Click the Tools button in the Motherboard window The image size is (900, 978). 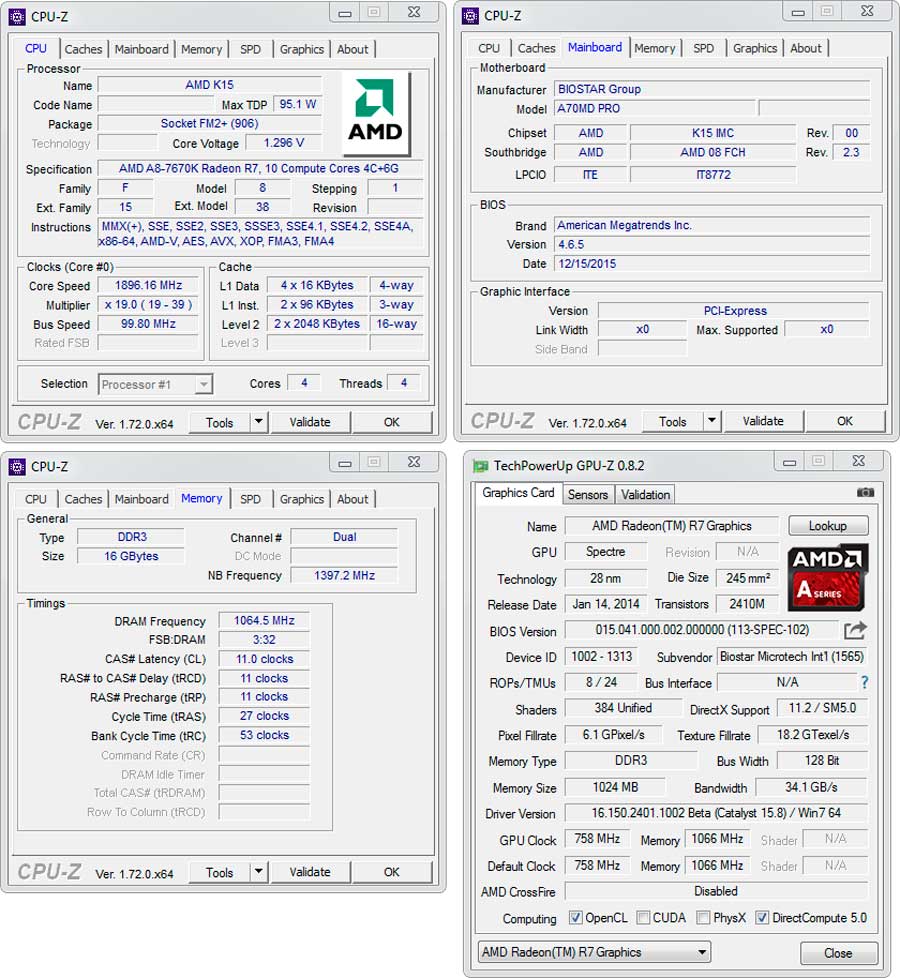(672, 421)
